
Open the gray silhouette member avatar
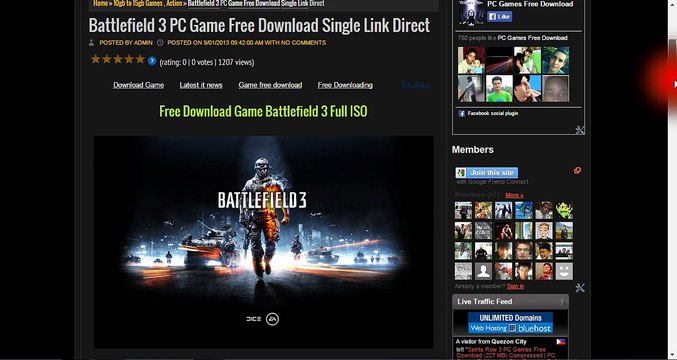tap(483, 271)
